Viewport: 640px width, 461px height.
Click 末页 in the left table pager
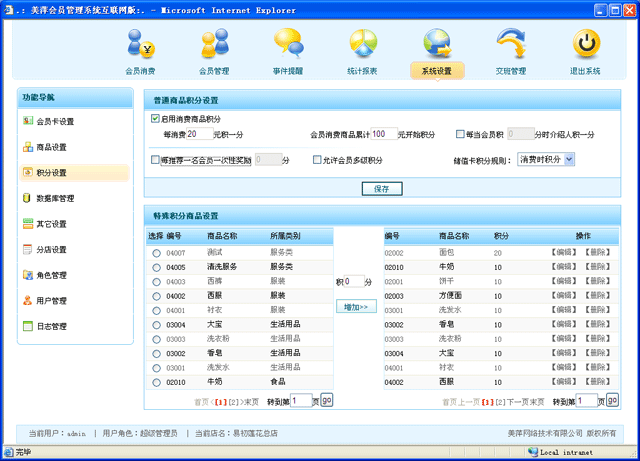coord(251,402)
